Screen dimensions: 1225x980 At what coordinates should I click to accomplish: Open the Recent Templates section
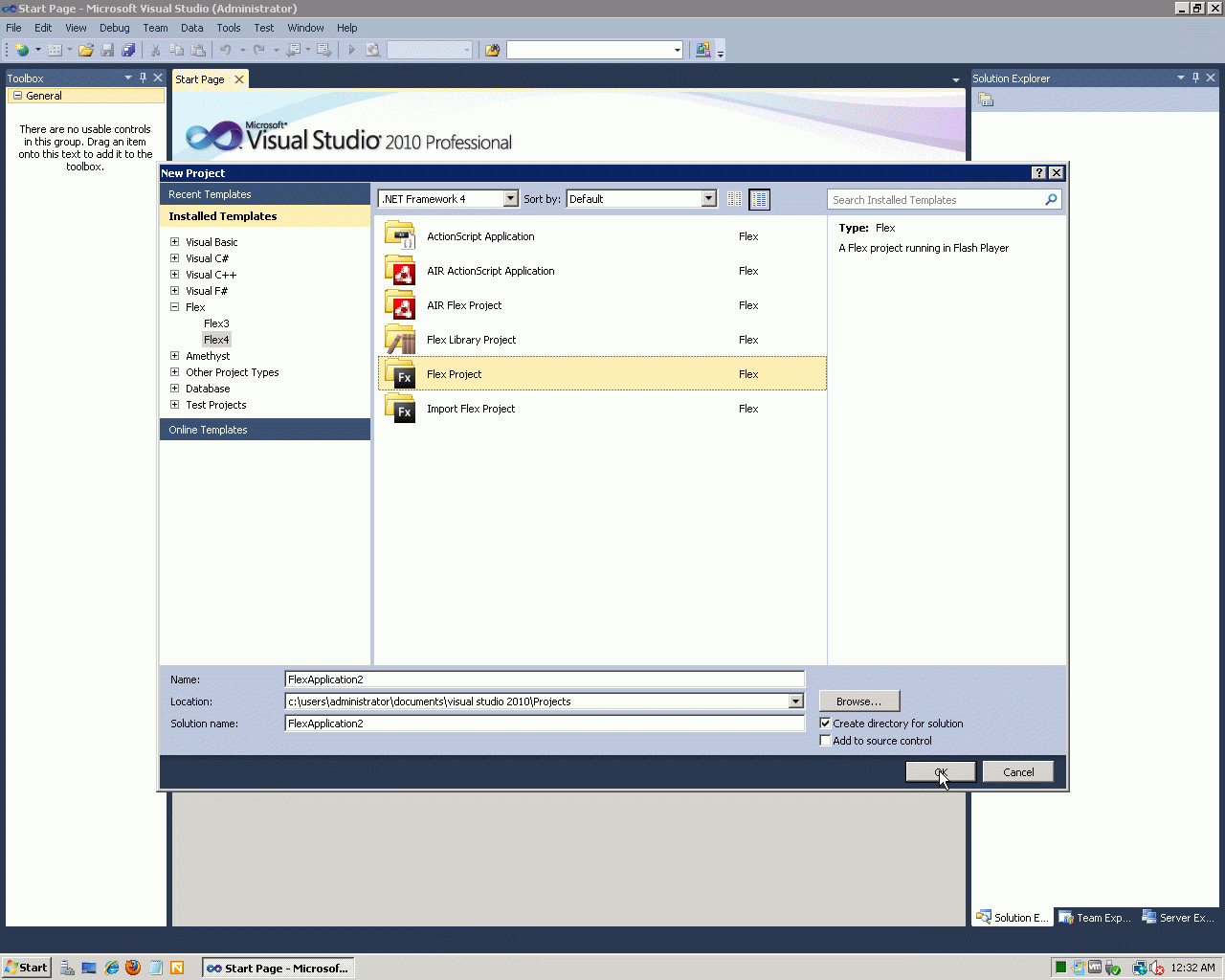265,194
